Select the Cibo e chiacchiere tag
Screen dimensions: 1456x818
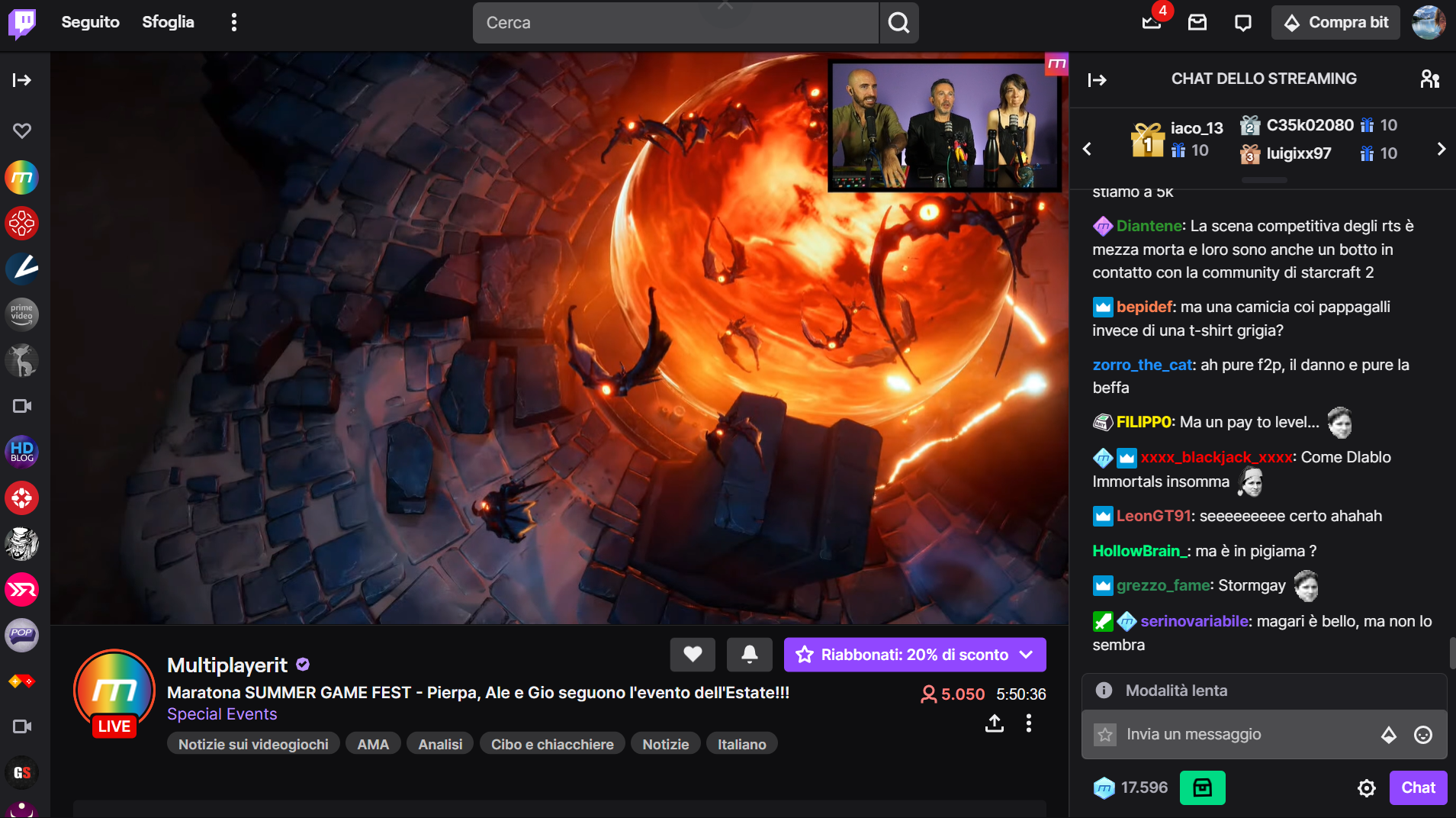[552, 744]
